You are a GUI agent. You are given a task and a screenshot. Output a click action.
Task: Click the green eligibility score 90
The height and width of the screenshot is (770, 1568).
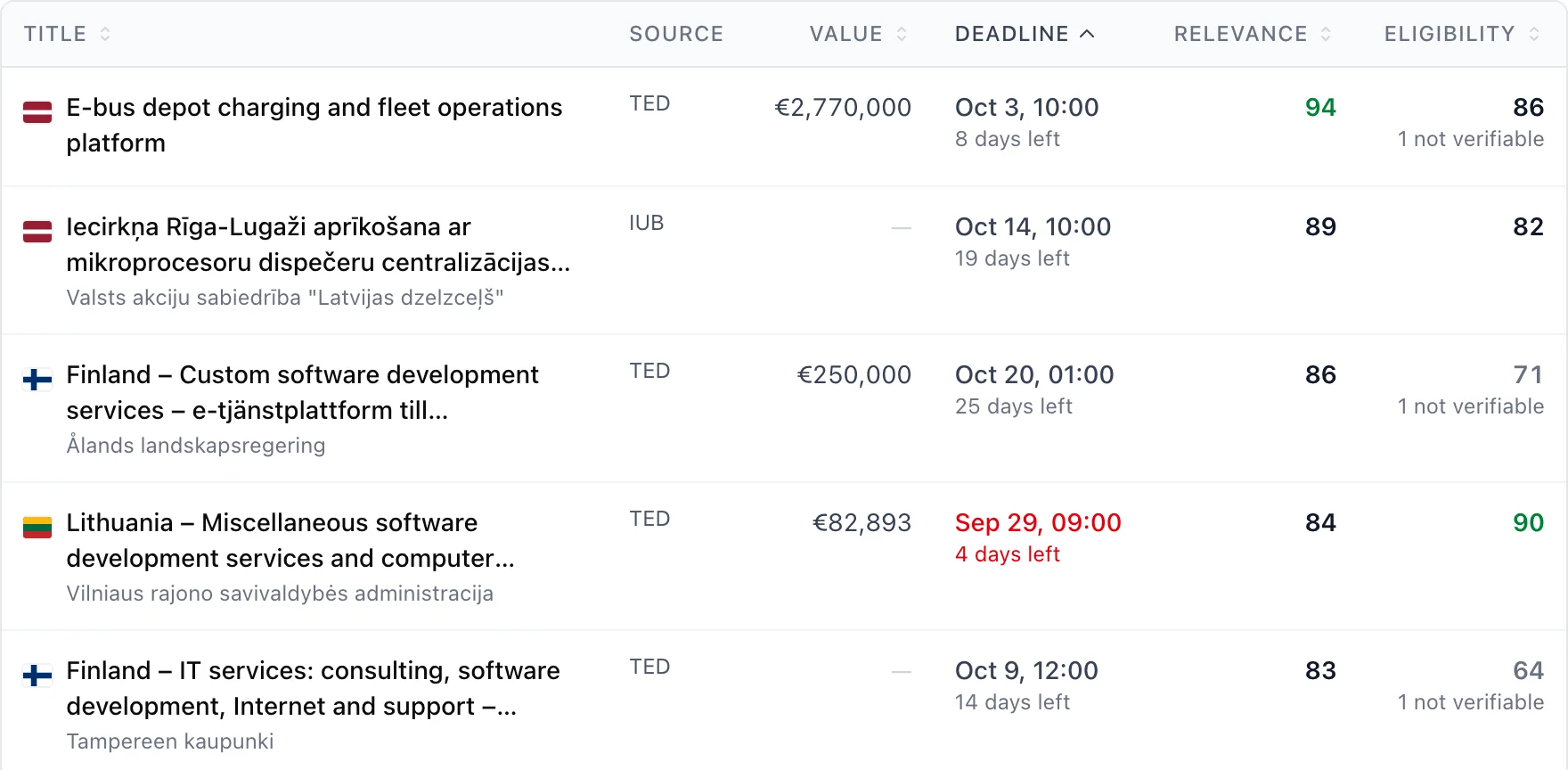tap(1529, 523)
